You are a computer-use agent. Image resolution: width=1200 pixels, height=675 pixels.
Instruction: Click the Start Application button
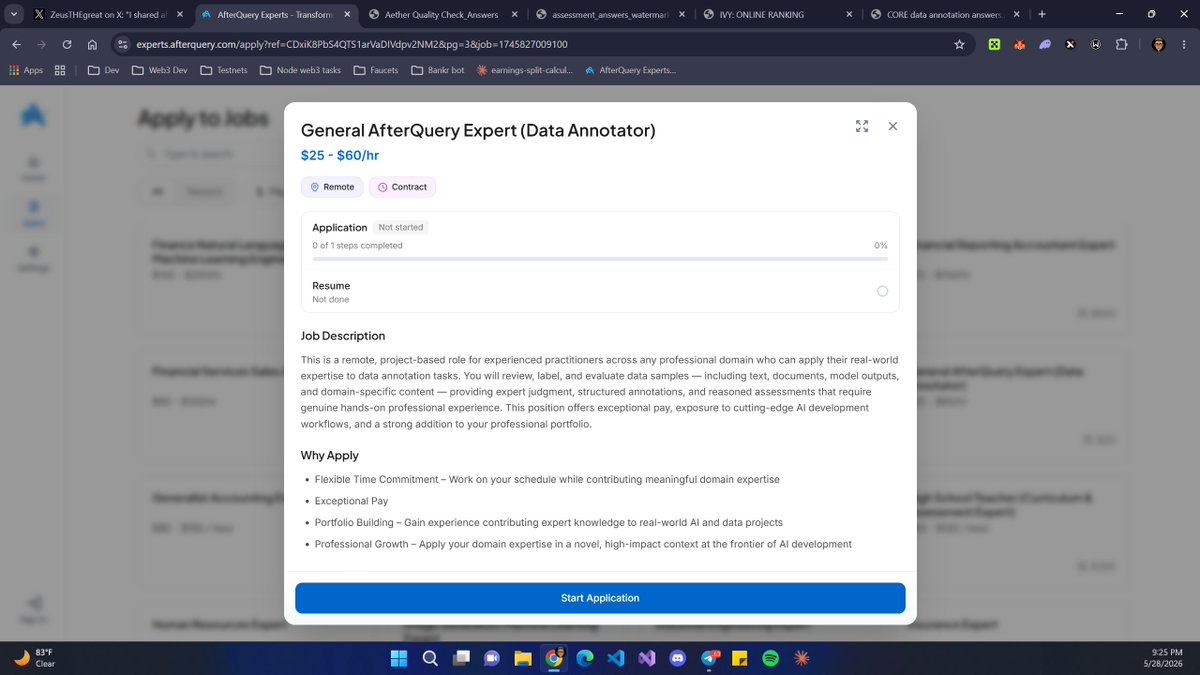(600, 598)
